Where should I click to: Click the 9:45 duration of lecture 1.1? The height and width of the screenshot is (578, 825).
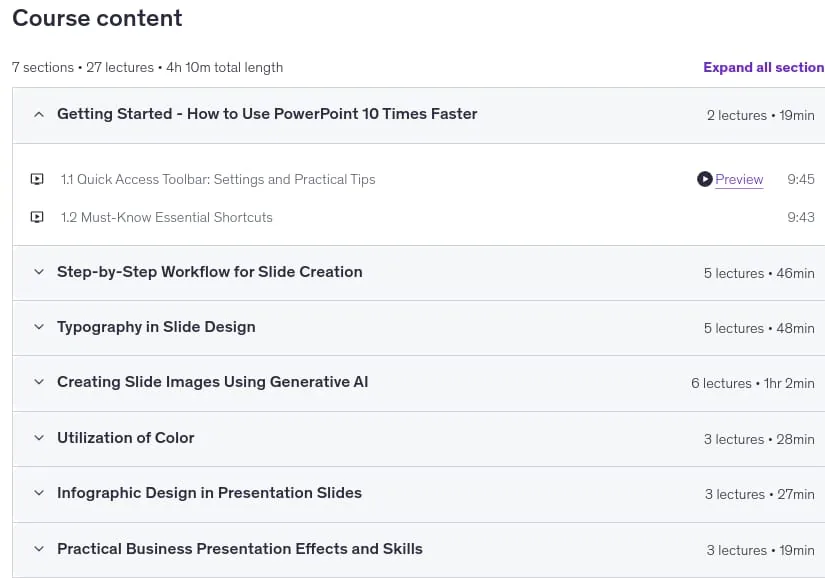(x=801, y=179)
